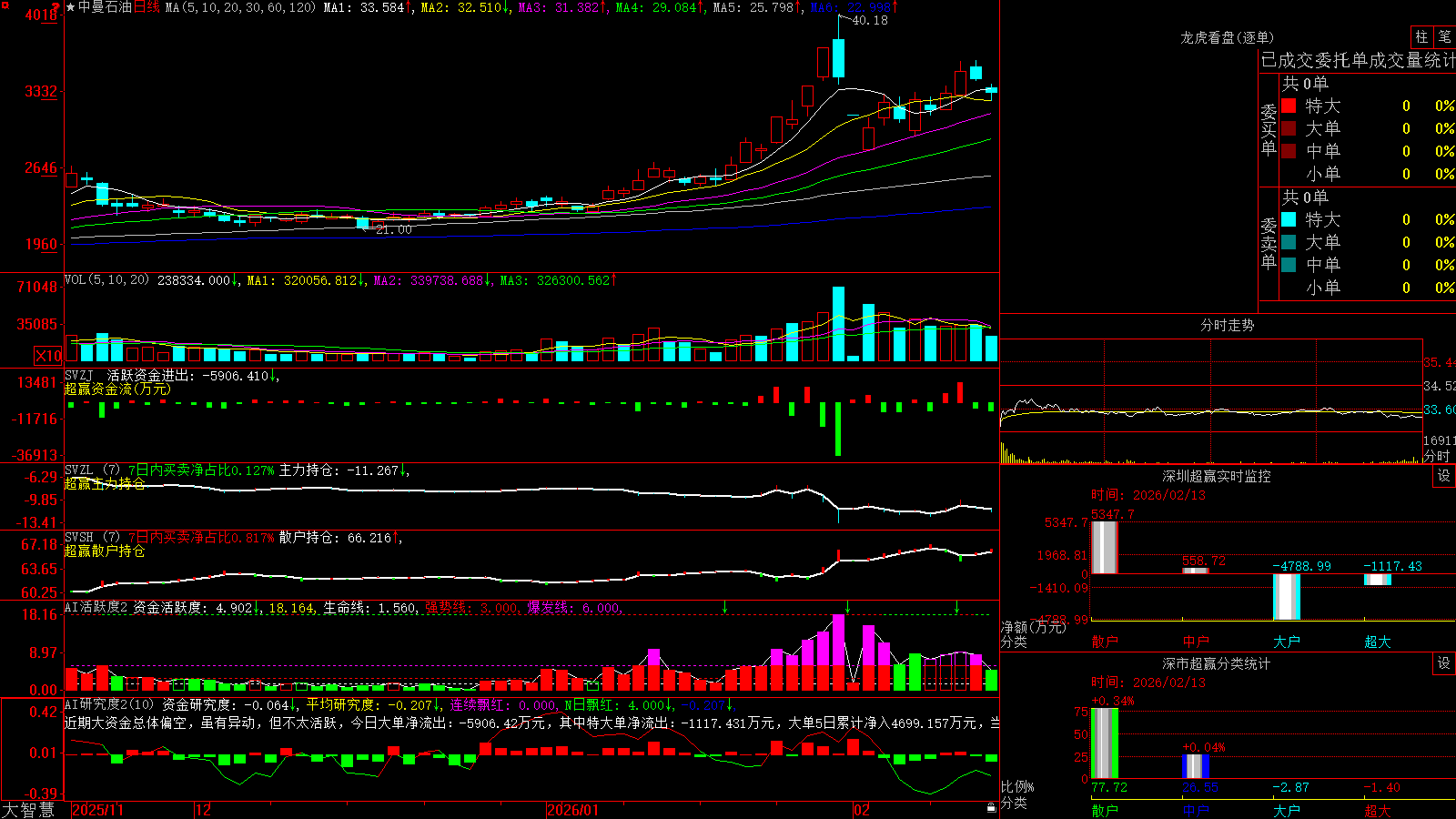Click the 散户 bar showing 77.72 percent
This screenshot has width=1456, height=819.
[x=1105, y=743]
